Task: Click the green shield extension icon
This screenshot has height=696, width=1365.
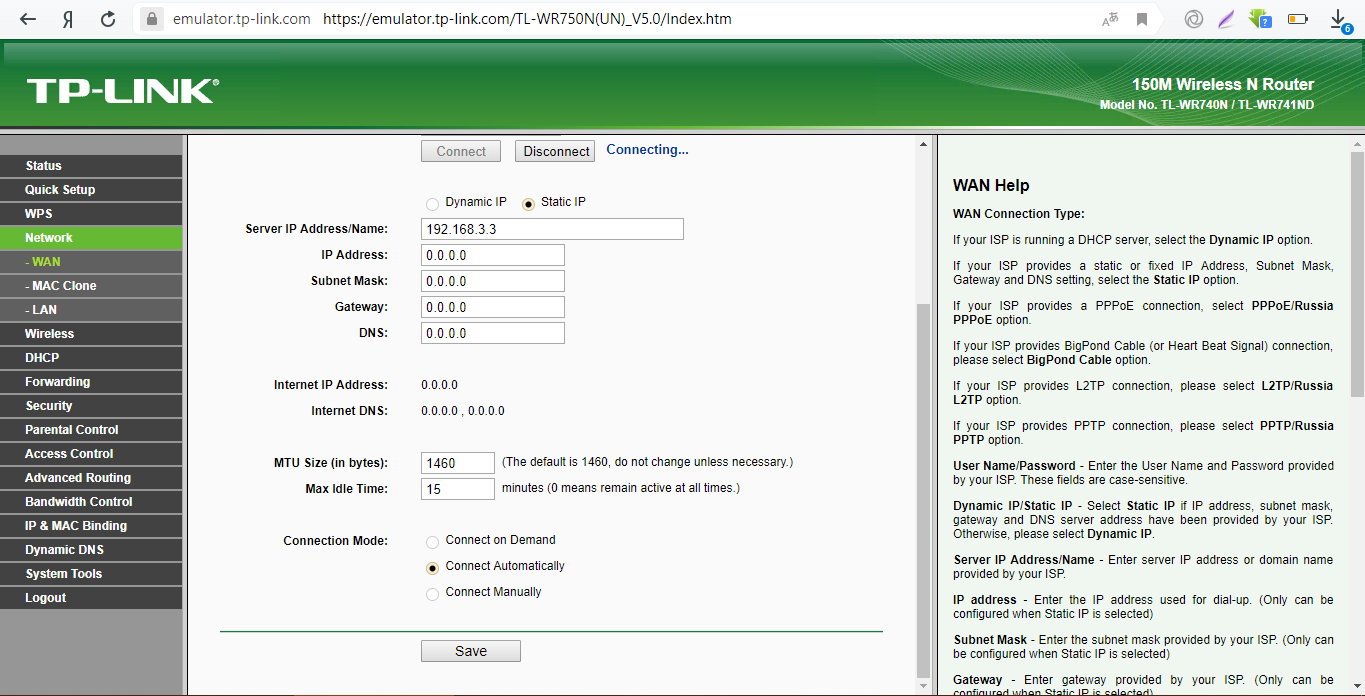Action: [x=1260, y=19]
